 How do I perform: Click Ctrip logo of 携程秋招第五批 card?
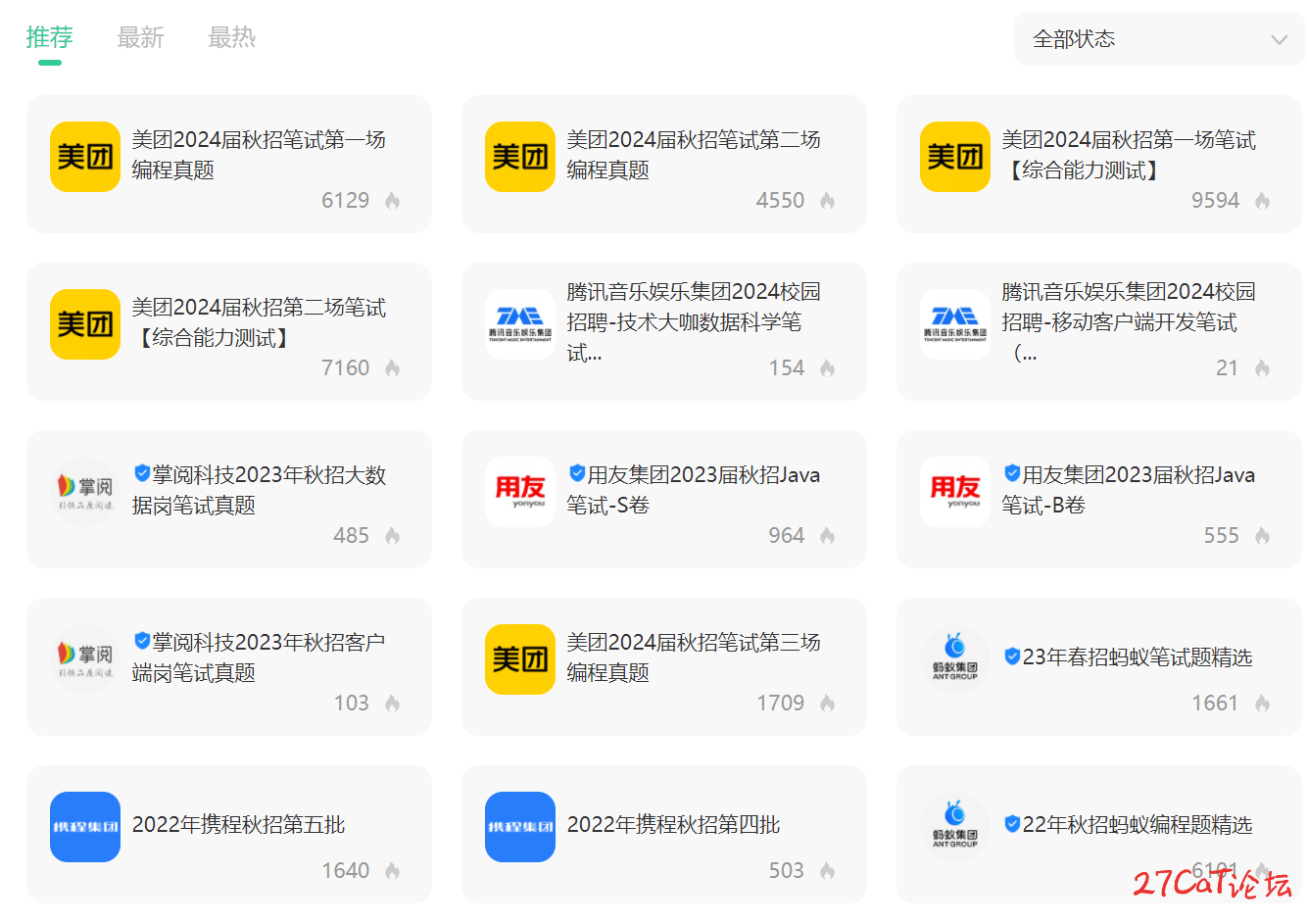tap(85, 827)
